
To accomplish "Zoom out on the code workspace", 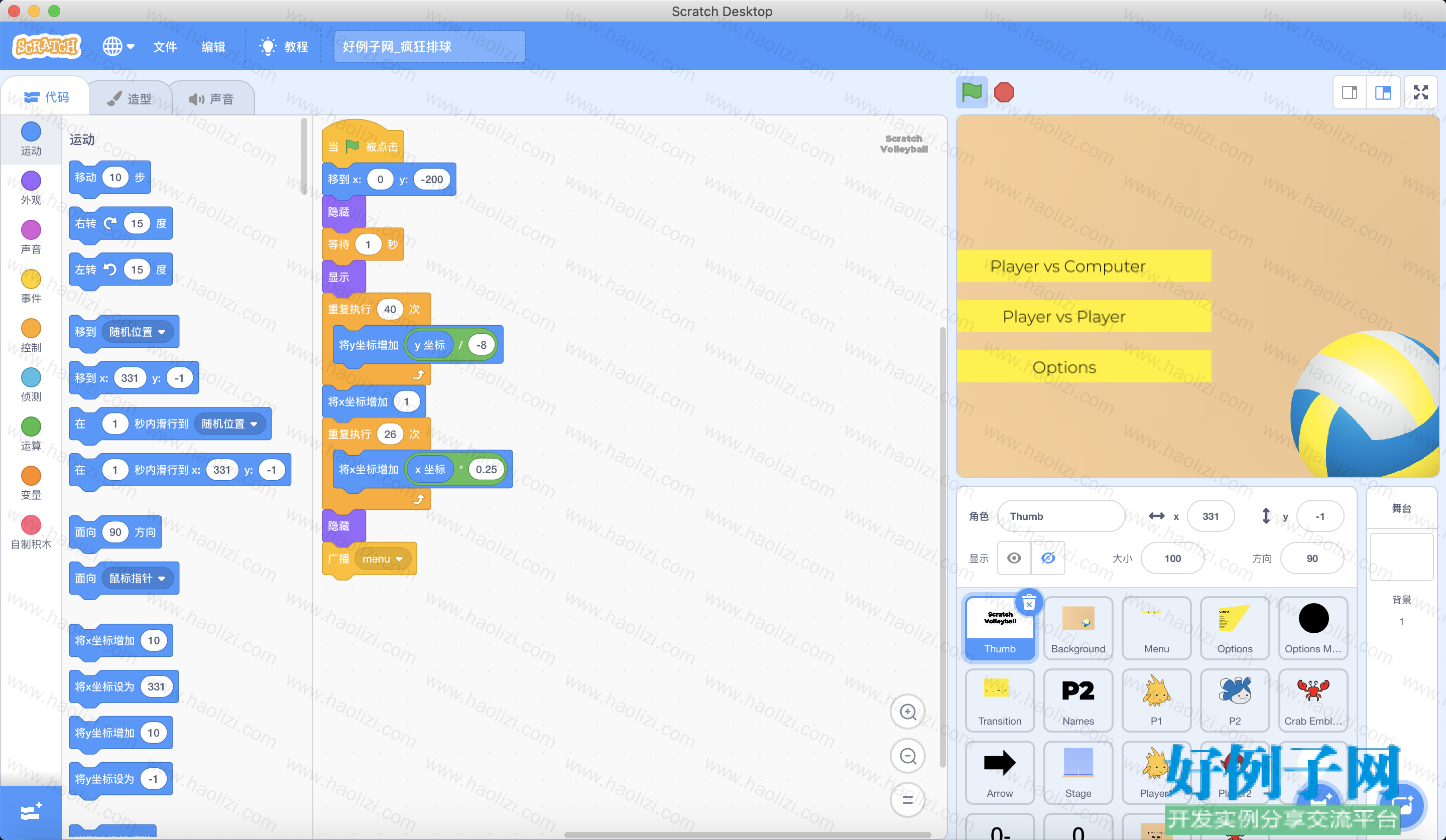I will (x=907, y=756).
